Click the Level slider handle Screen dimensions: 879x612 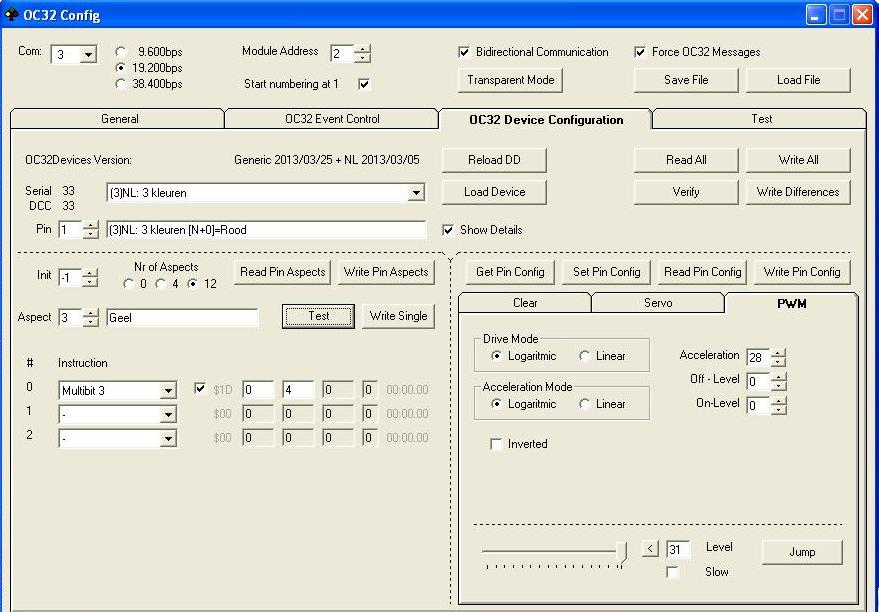click(x=621, y=550)
